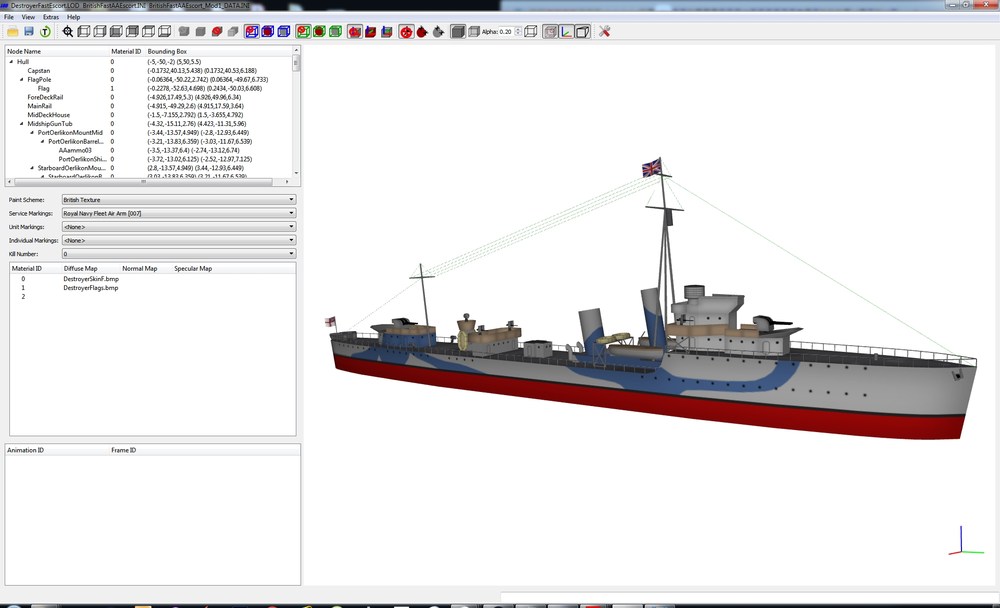Open the Paint Scheme dropdown
The height and width of the screenshot is (608, 1000).
coord(179,200)
